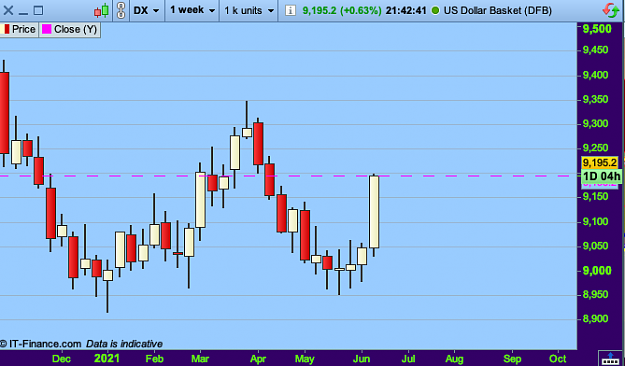Click the red Price color swatch
The height and width of the screenshot is (366, 625).
pyautogui.click(x=6, y=30)
